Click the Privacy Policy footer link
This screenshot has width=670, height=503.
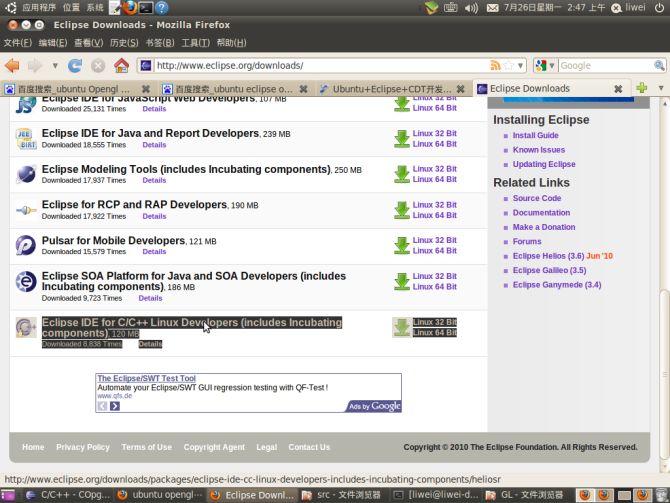pyautogui.click(x=82, y=447)
